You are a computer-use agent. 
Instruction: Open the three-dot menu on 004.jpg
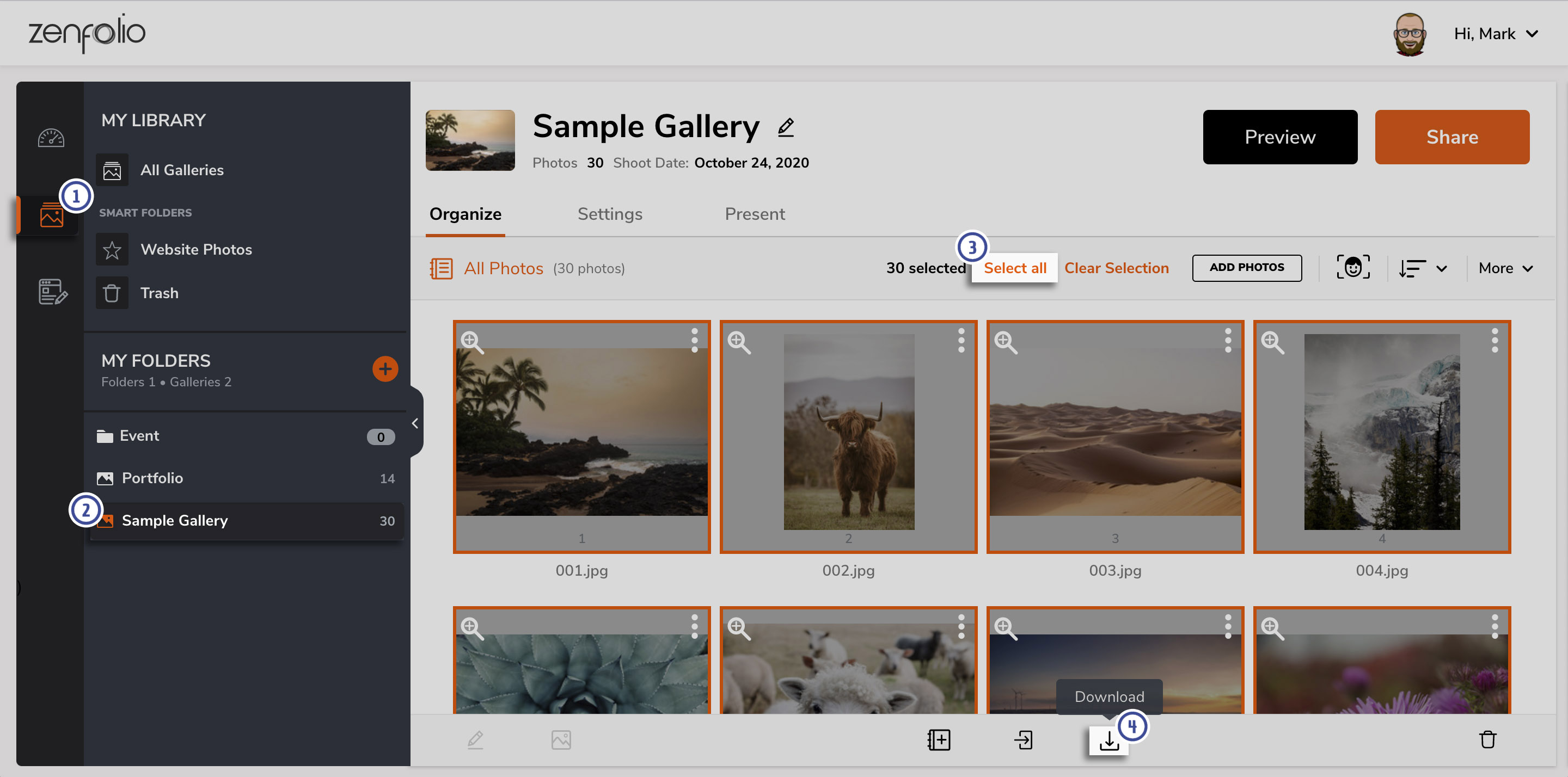click(x=1494, y=340)
